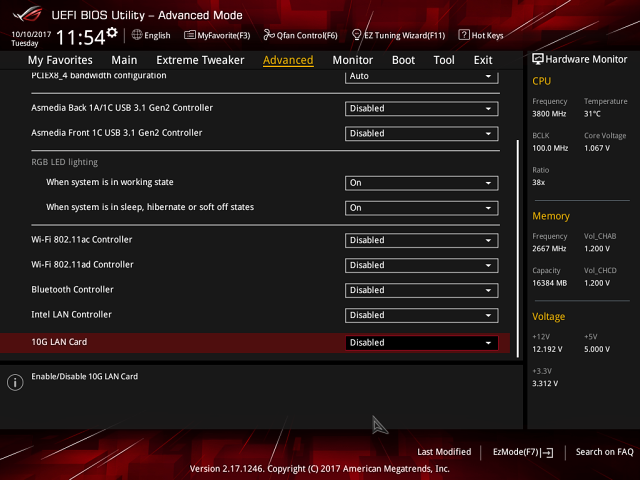Open Bluetooth Controller dropdown
The height and width of the screenshot is (480, 640).
[x=421, y=290]
